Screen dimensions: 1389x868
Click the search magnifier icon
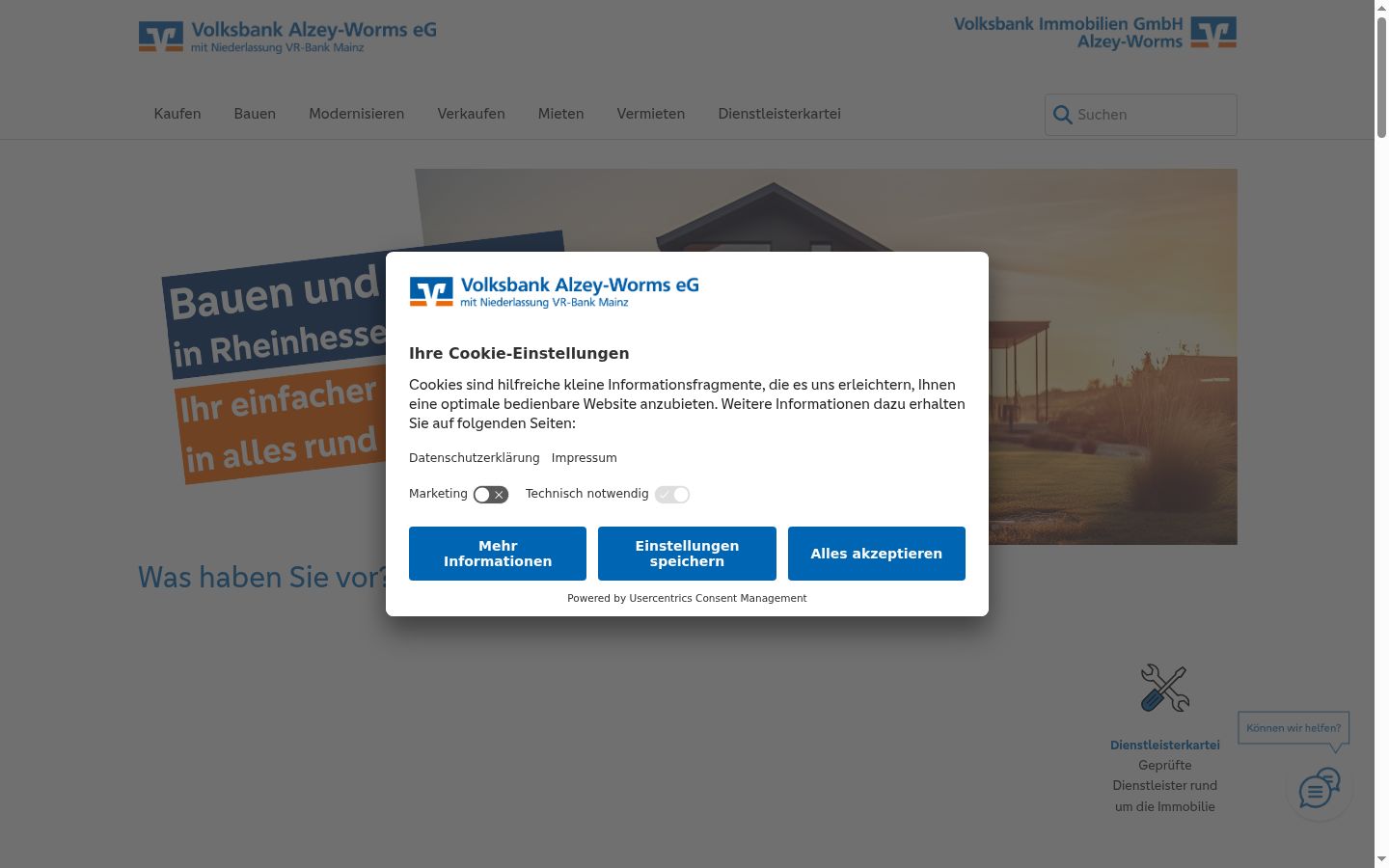click(1062, 115)
